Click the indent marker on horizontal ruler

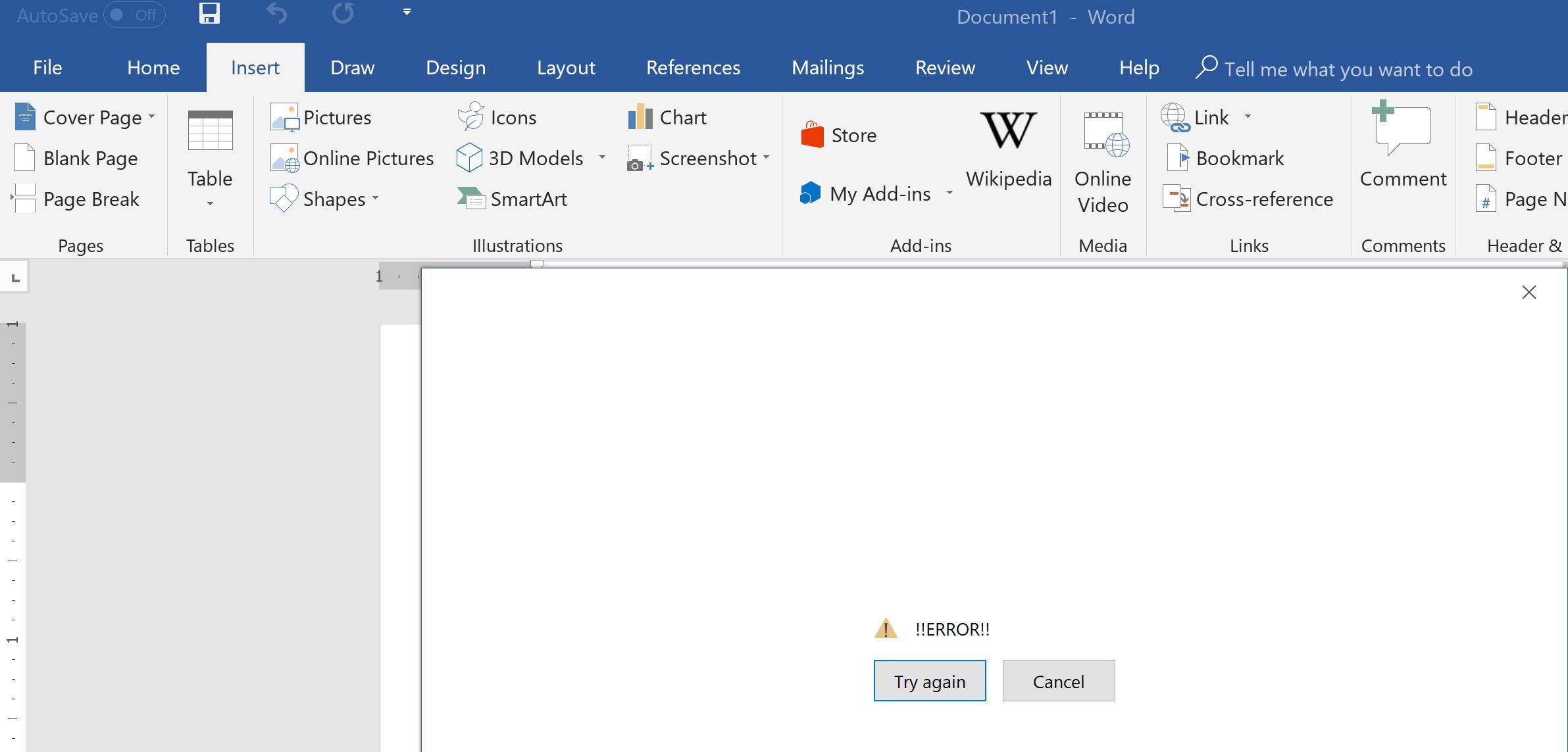click(537, 264)
